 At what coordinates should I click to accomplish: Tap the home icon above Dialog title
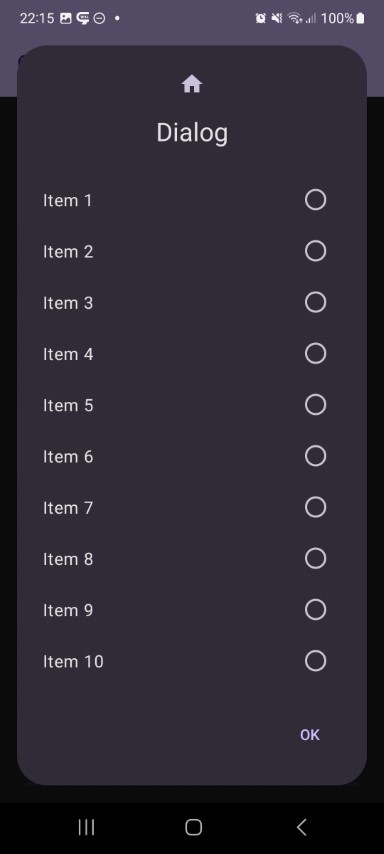[x=192, y=84]
